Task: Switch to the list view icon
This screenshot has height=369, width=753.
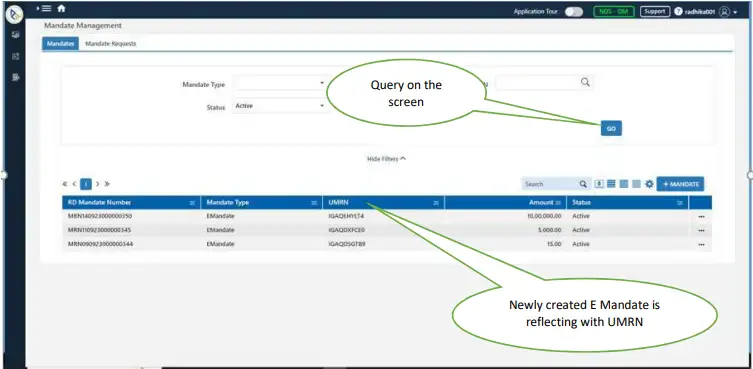Action: pos(611,184)
